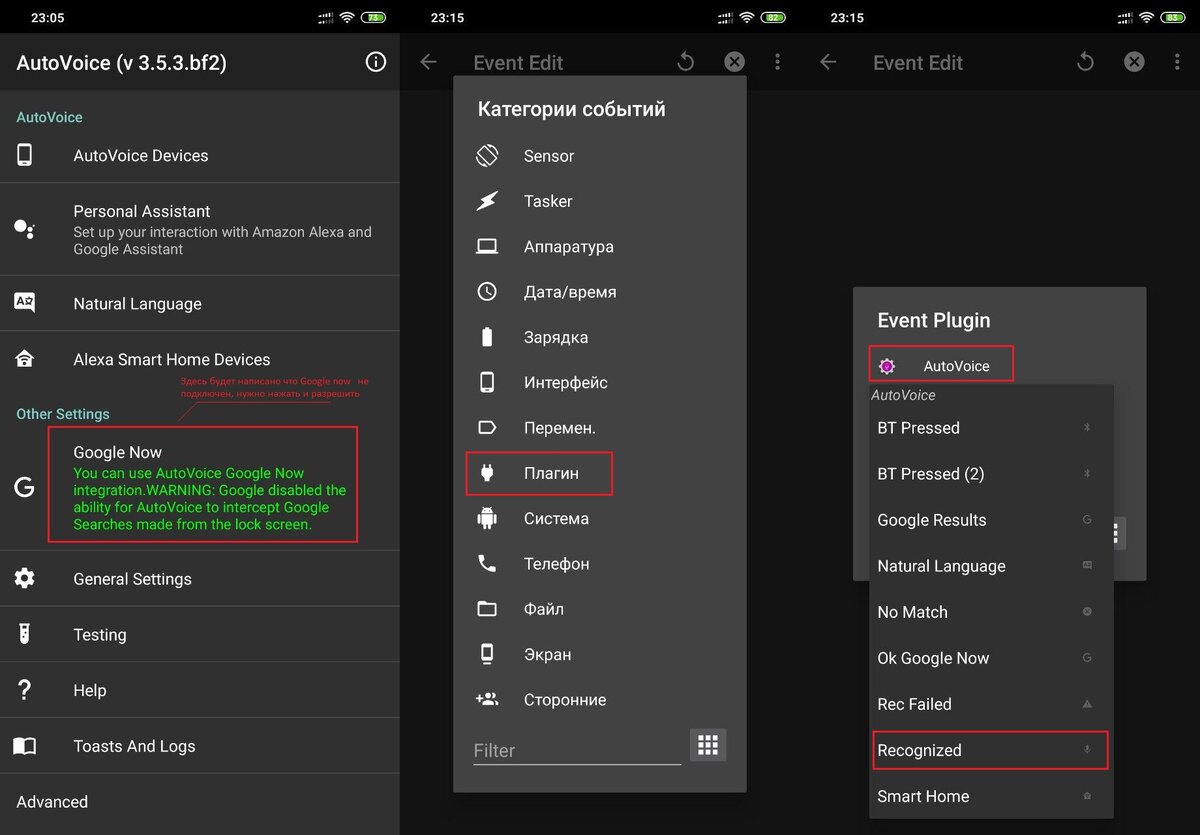The image size is (1200, 835).
Task: Tap the smart home house icon
Action: pos(24,359)
